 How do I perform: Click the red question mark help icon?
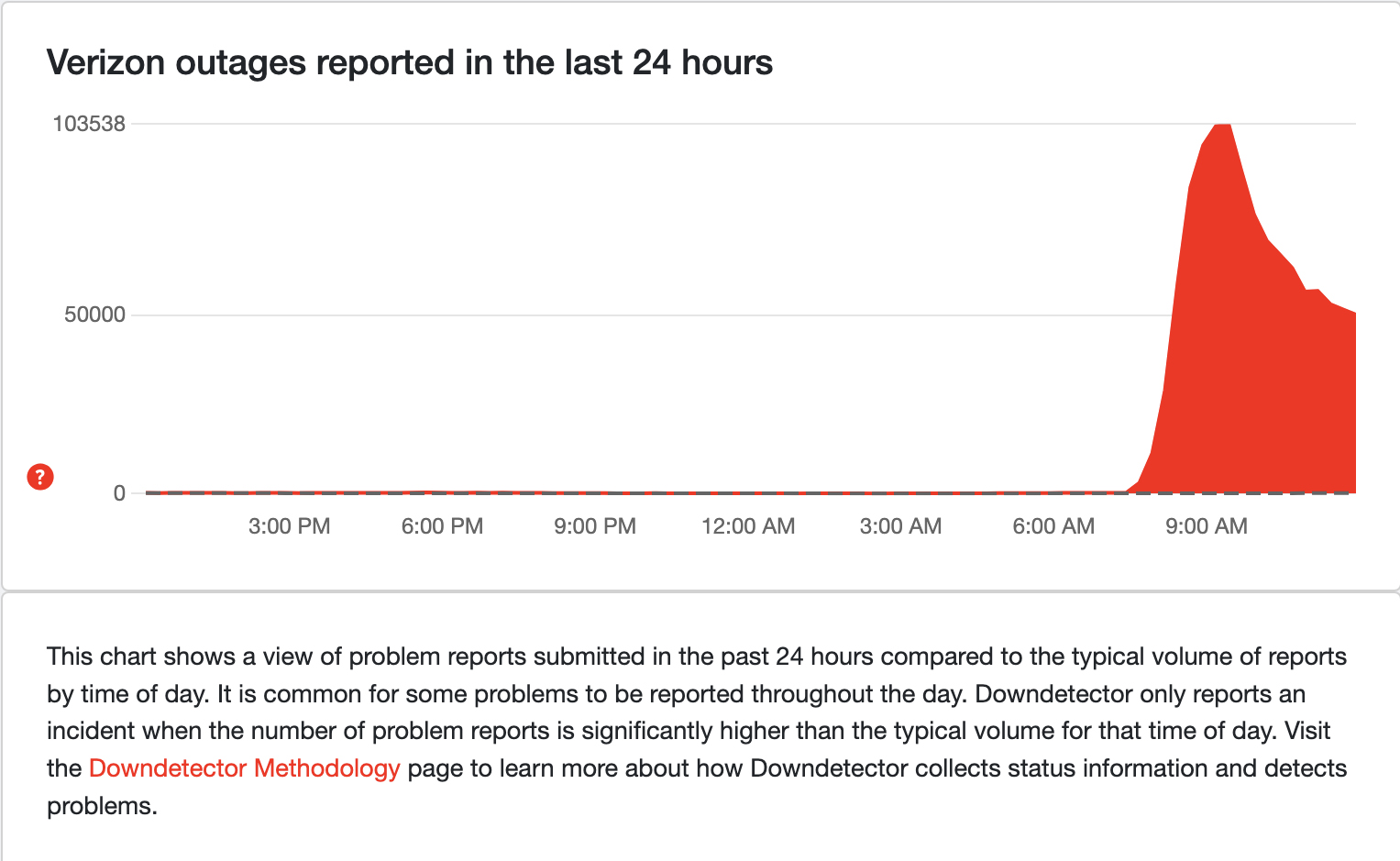tap(40, 477)
